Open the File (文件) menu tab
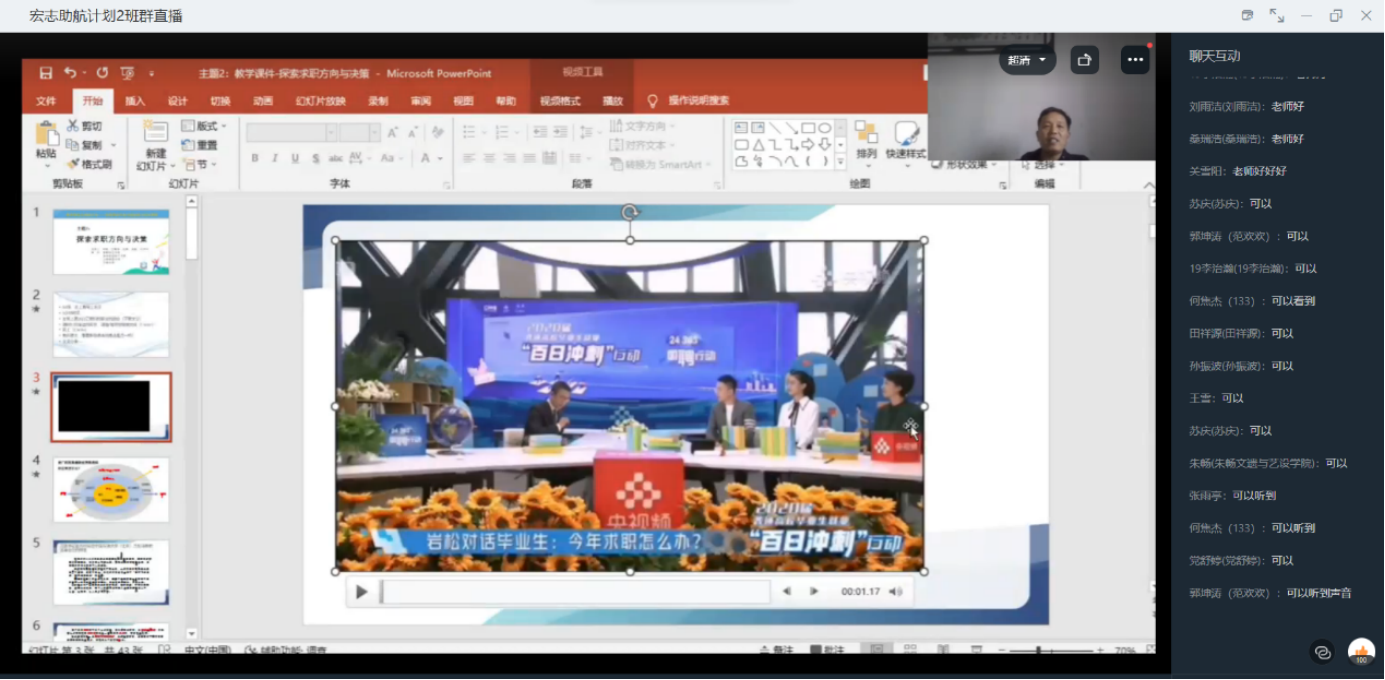The height and width of the screenshot is (680, 1385). 46,101
